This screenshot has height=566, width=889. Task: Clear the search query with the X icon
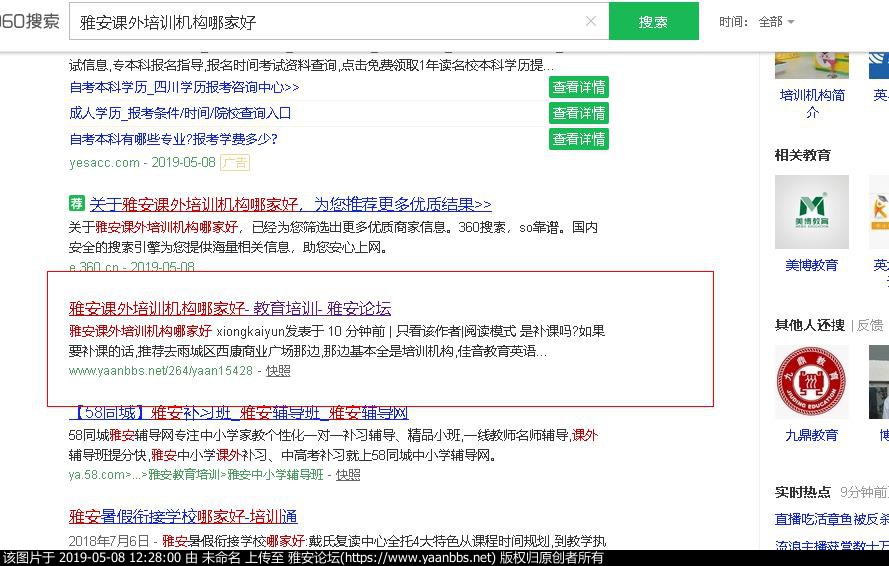click(591, 22)
